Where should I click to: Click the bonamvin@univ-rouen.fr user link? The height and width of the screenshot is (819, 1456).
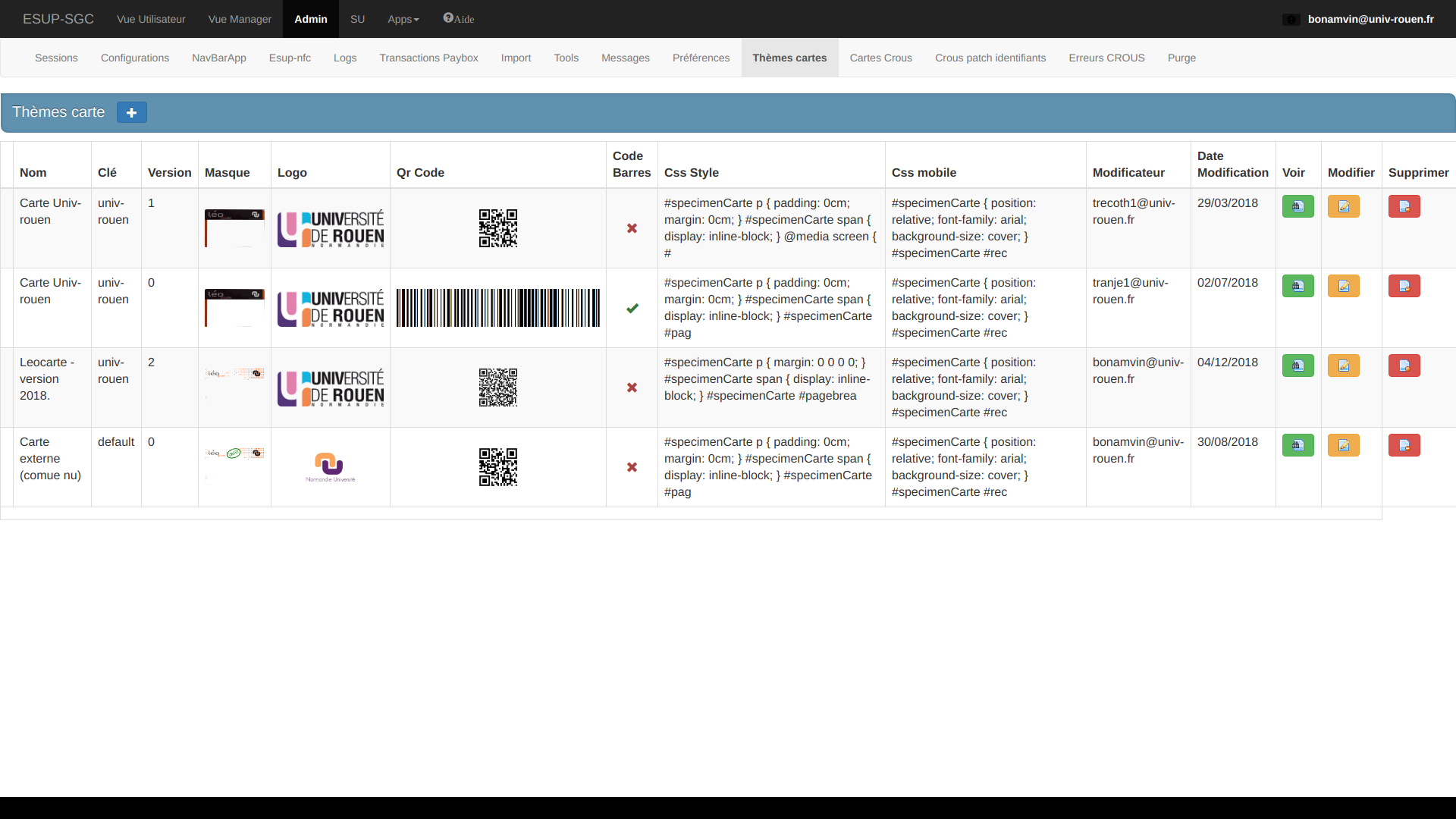pyautogui.click(x=1370, y=19)
